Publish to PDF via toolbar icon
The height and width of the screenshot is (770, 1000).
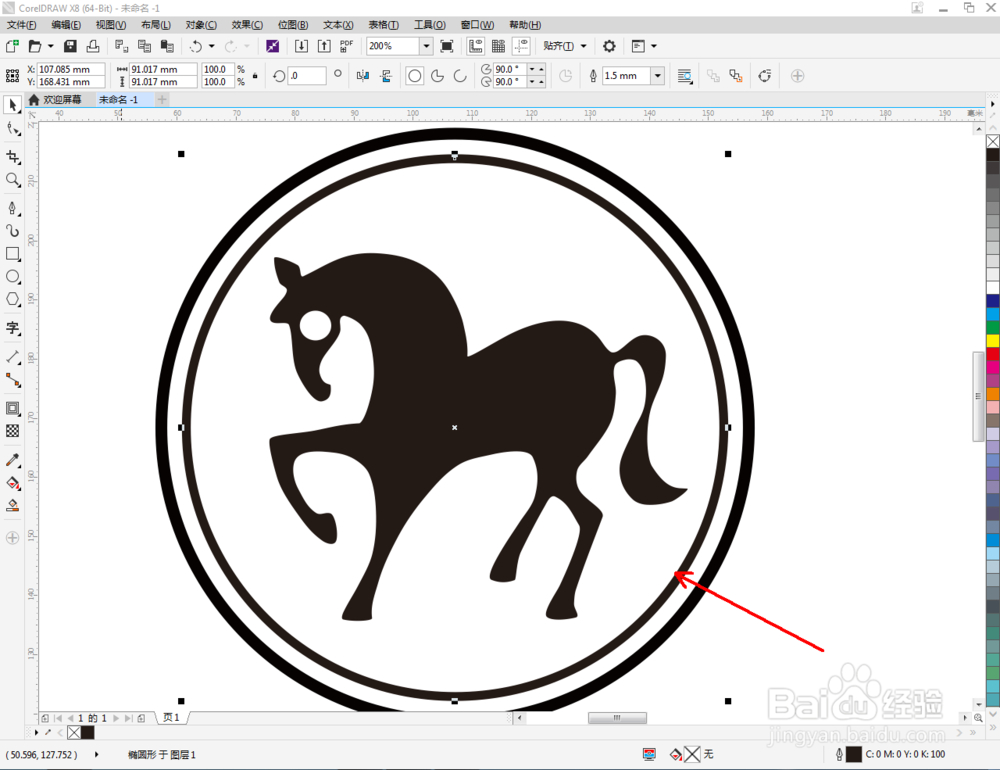point(346,46)
